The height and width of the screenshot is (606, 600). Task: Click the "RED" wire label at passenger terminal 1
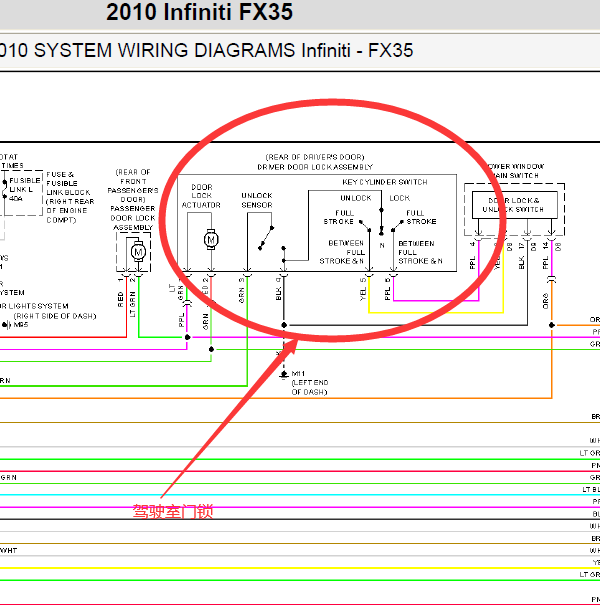(x=120, y=300)
